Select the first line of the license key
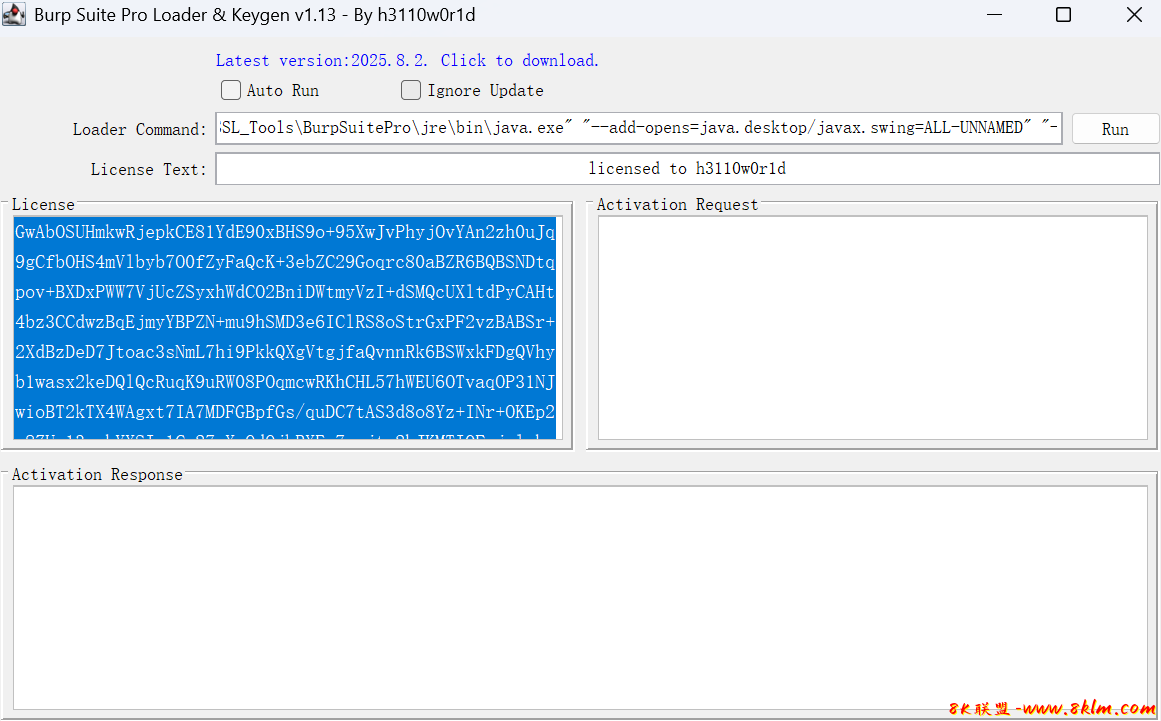The height and width of the screenshot is (721, 1161). [285, 232]
